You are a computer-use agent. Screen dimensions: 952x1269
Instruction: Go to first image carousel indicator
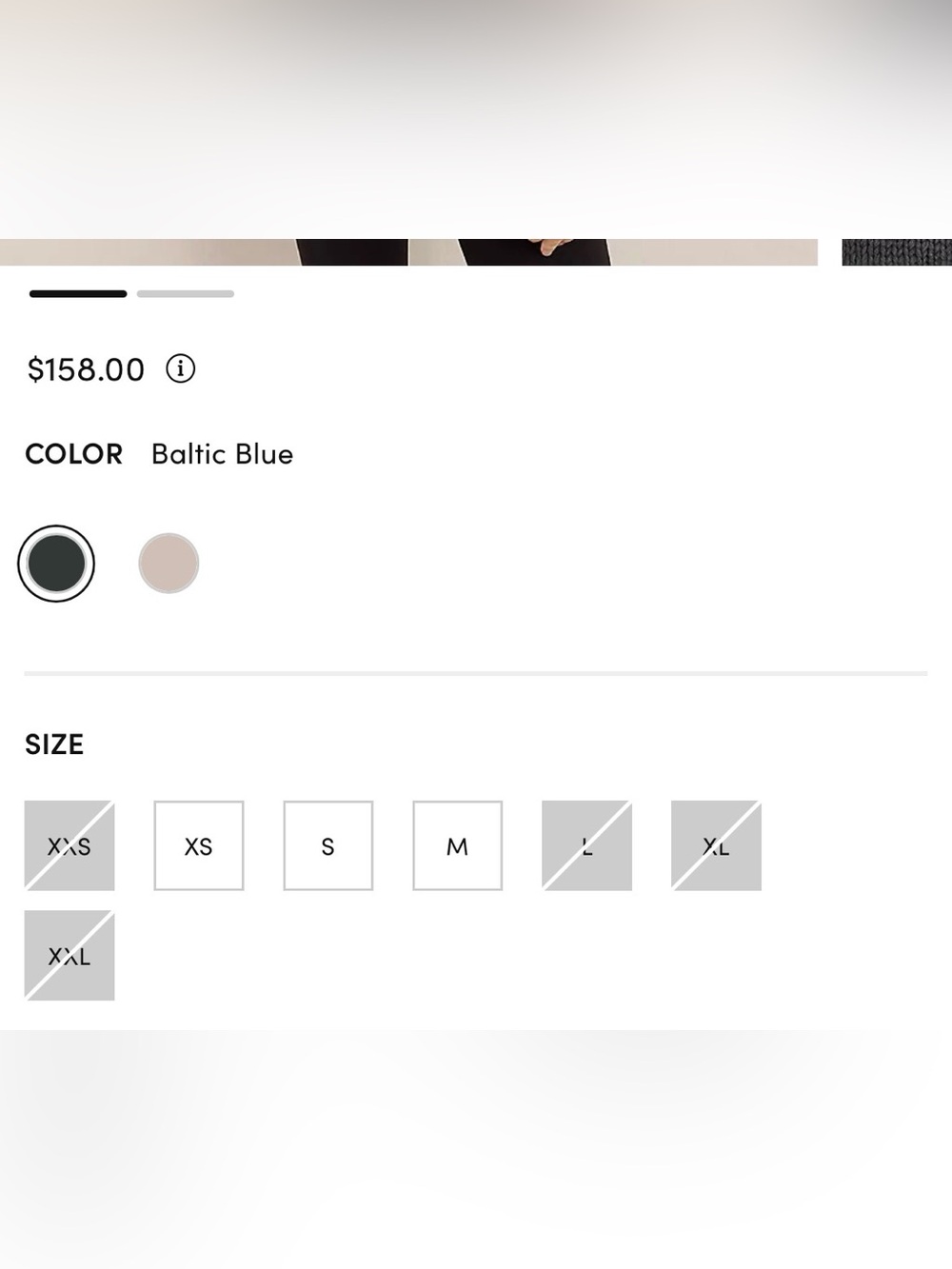(78, 294)
